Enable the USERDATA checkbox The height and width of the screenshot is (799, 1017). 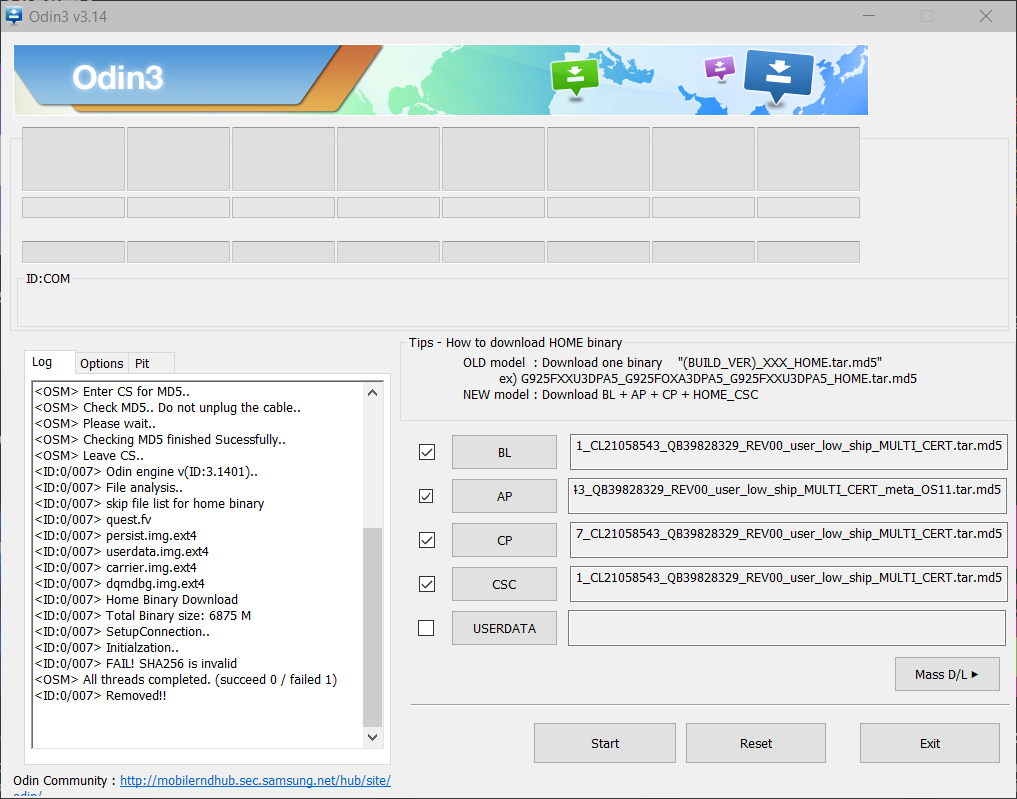[x=427, y=628]
